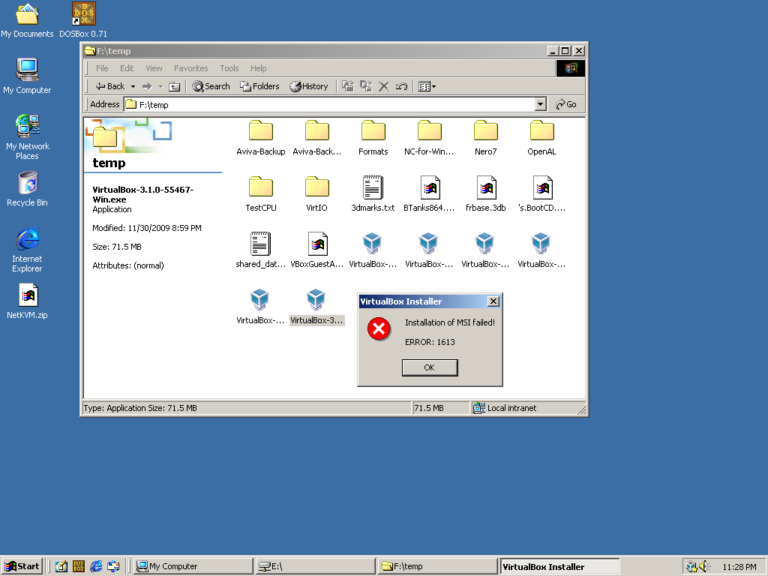This screenshot has height=576, width=768.
Task: Expand the Address bar dropdown arrow
Action: click(x=541, y=104)
